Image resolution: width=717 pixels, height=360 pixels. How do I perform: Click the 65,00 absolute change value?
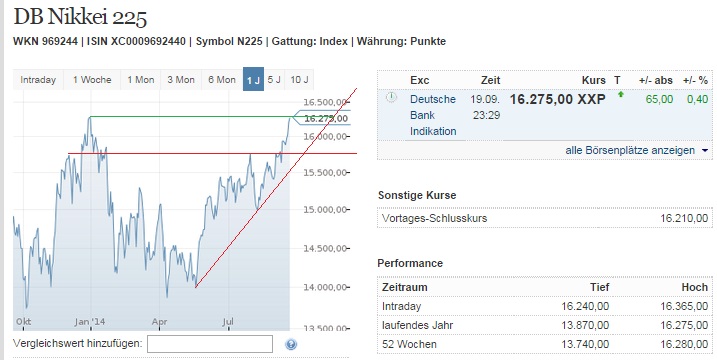(659, 99)
